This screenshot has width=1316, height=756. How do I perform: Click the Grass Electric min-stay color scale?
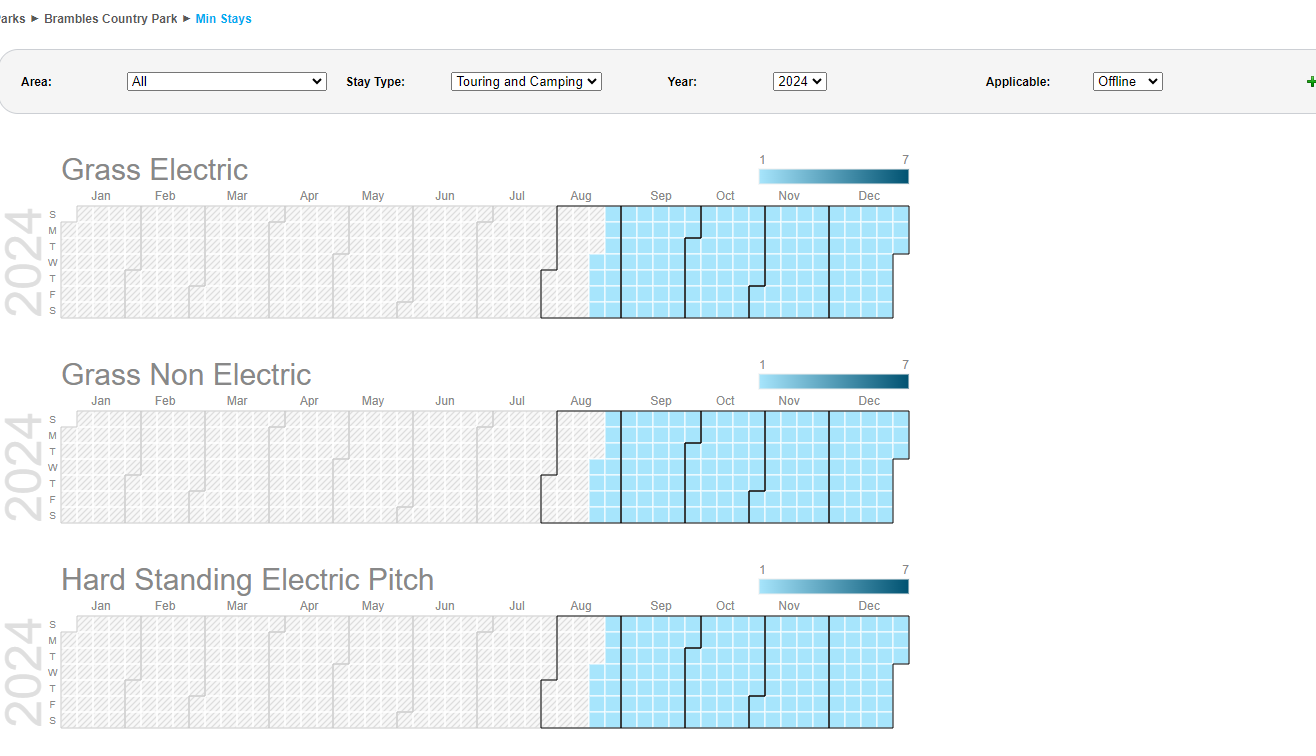(x=833, y=177)
